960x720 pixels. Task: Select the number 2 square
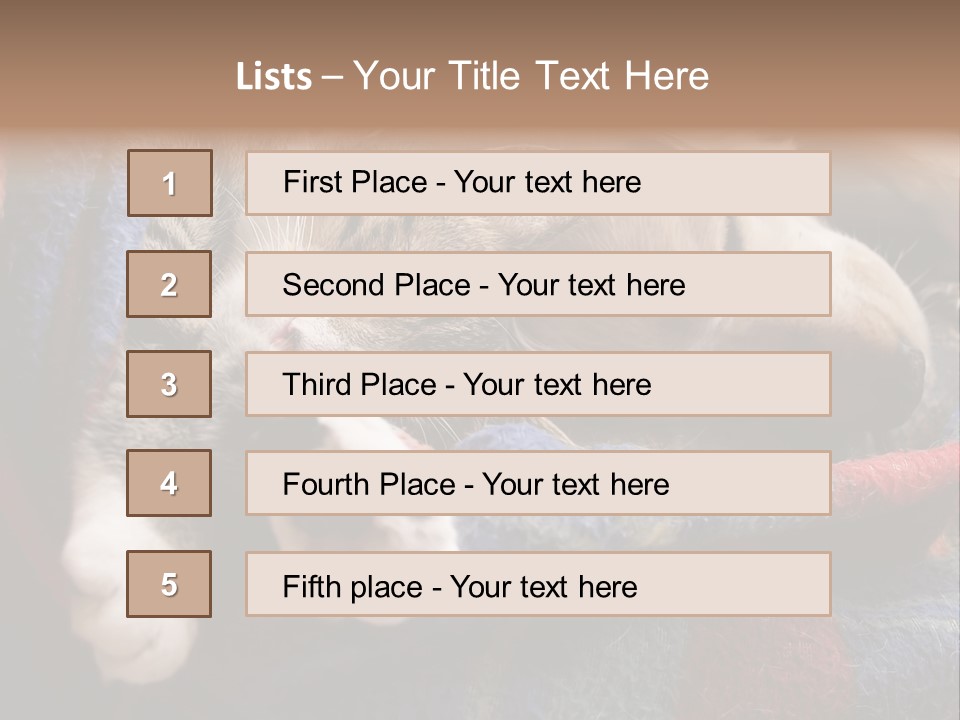point(169,284)
